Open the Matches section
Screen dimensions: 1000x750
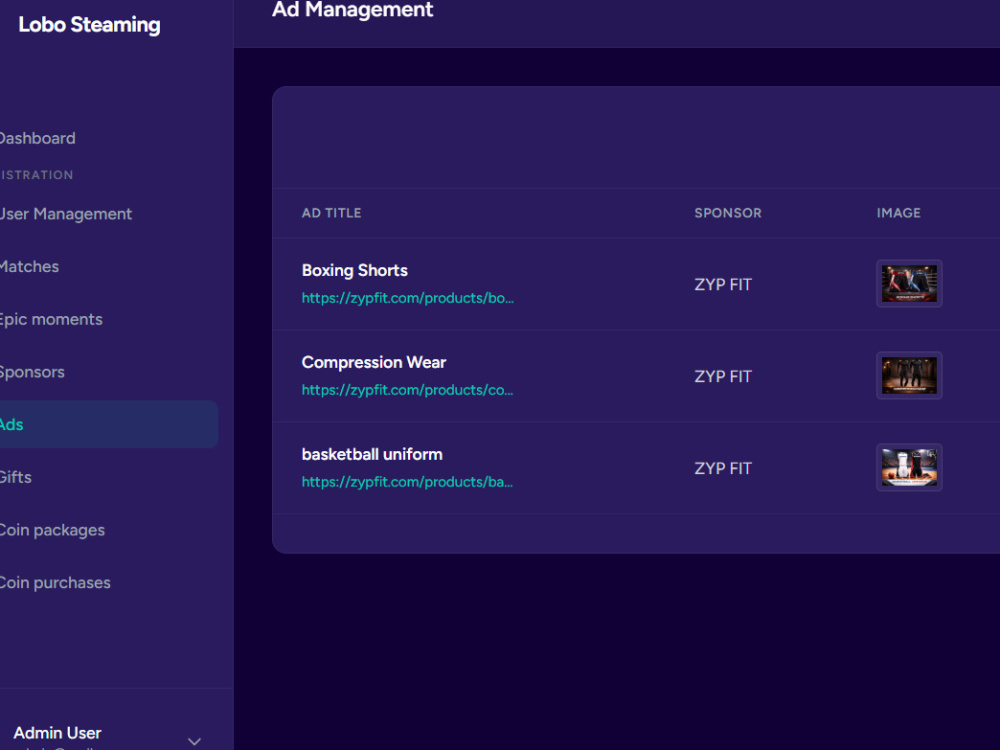pos(29,267)
